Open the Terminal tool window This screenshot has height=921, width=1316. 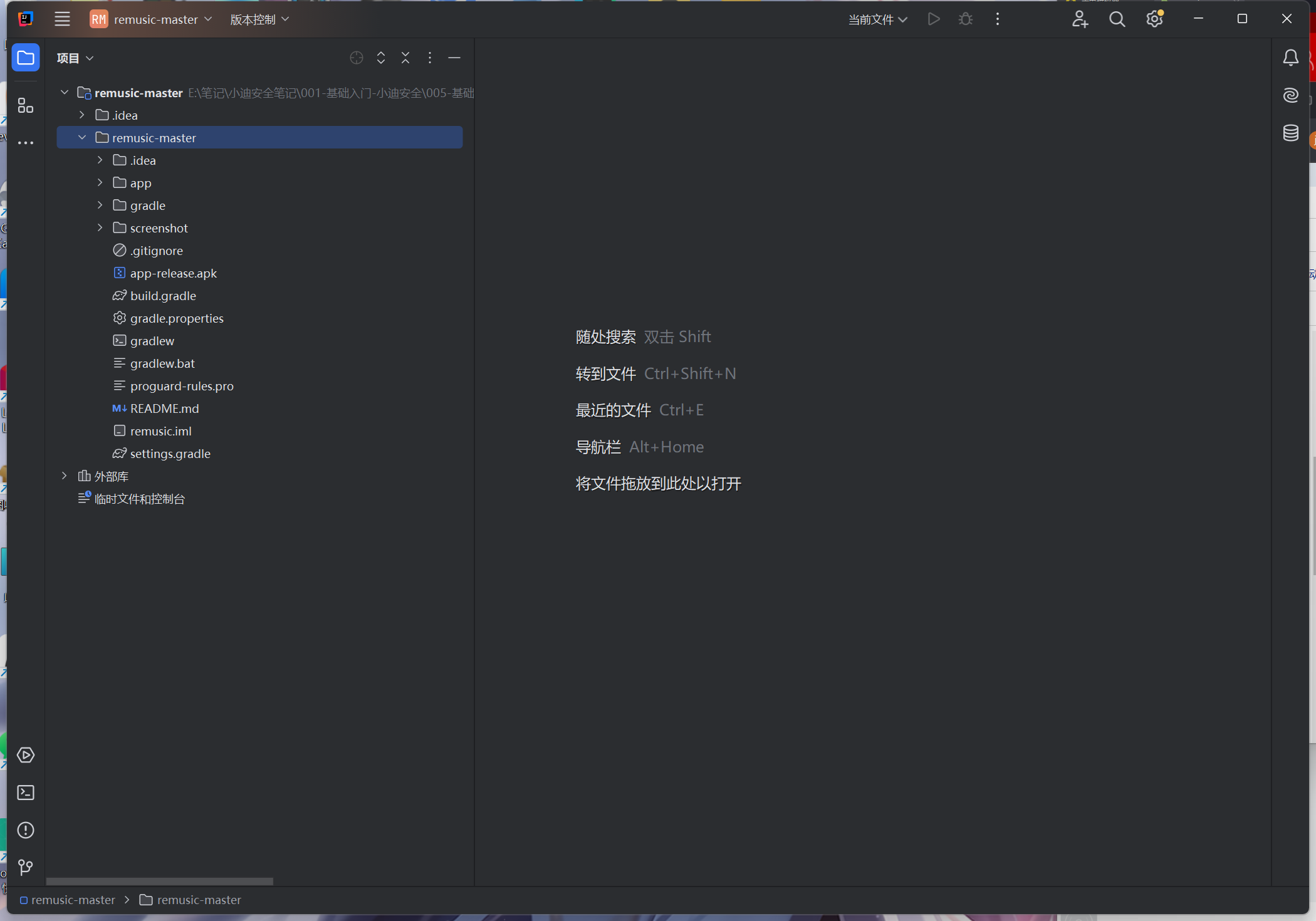[26, 793]
